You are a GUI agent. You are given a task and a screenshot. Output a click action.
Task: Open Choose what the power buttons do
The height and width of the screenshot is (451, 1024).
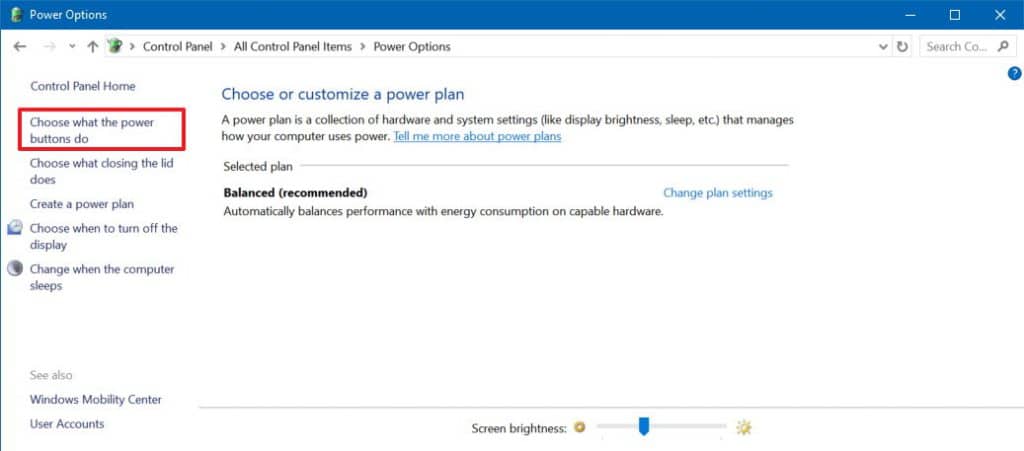pyautogui.click(x=92, y=131)
